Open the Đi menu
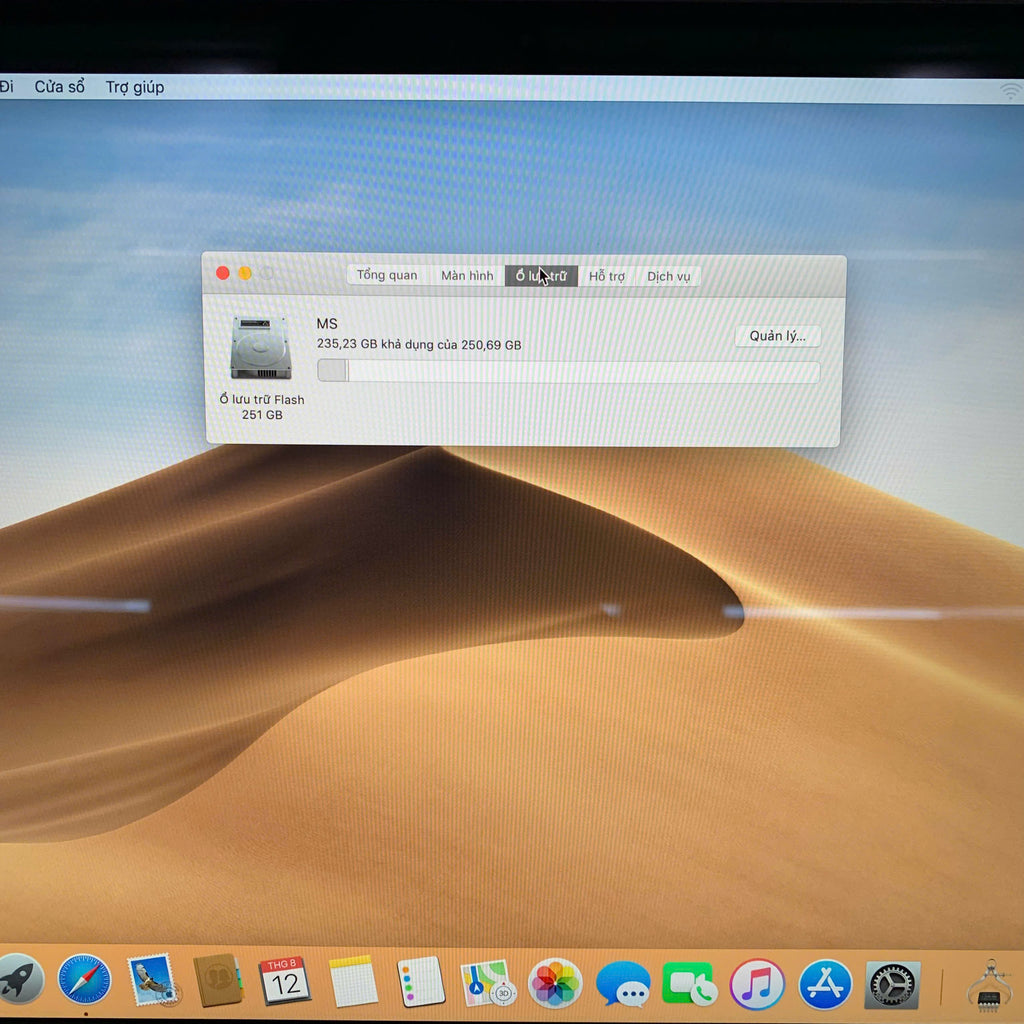The image size is (1024, 1024). click(7, 86)
